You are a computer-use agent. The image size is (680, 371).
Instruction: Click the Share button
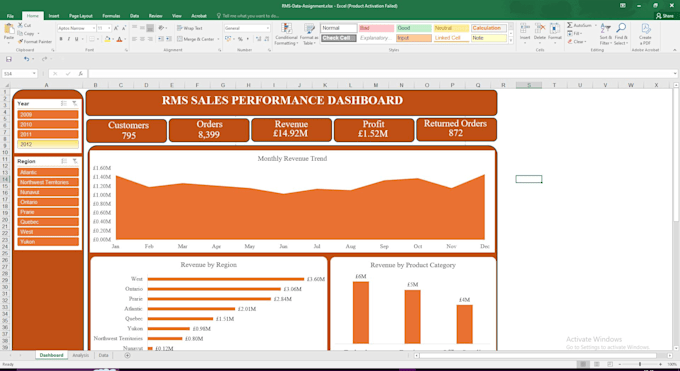click(x=665, y=16)
